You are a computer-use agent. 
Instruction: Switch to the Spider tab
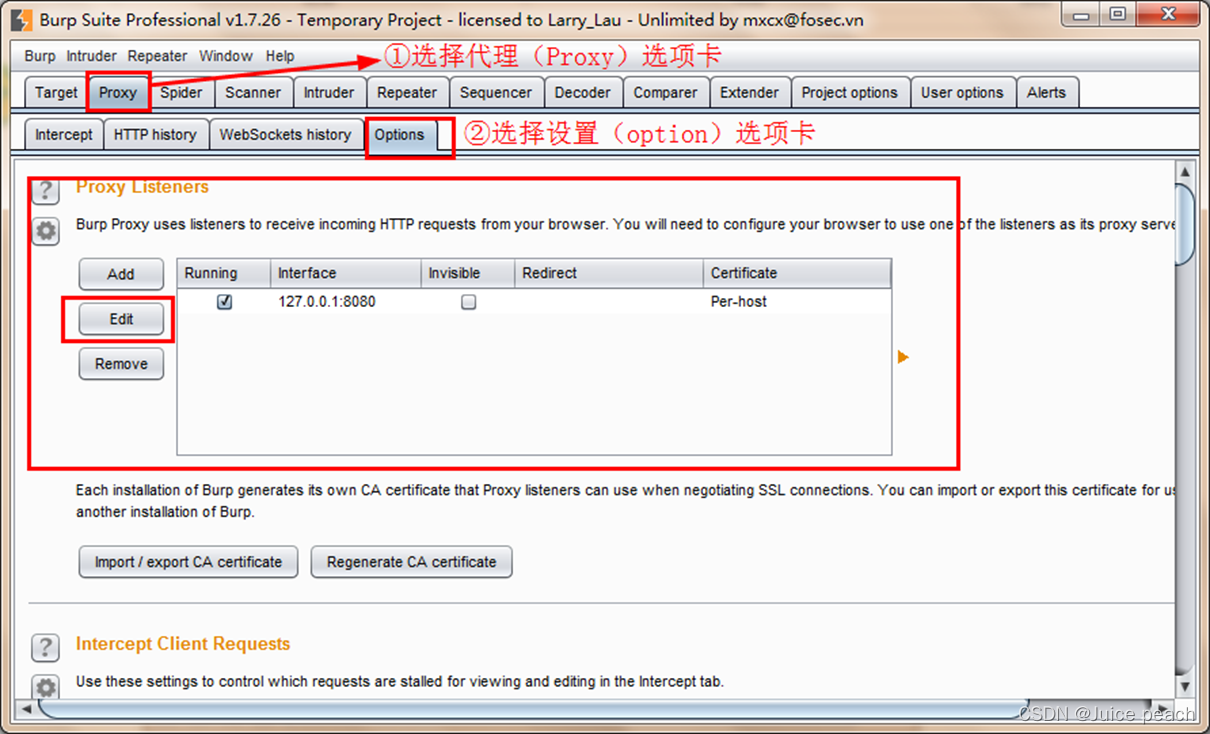click(x=181, y=92)
